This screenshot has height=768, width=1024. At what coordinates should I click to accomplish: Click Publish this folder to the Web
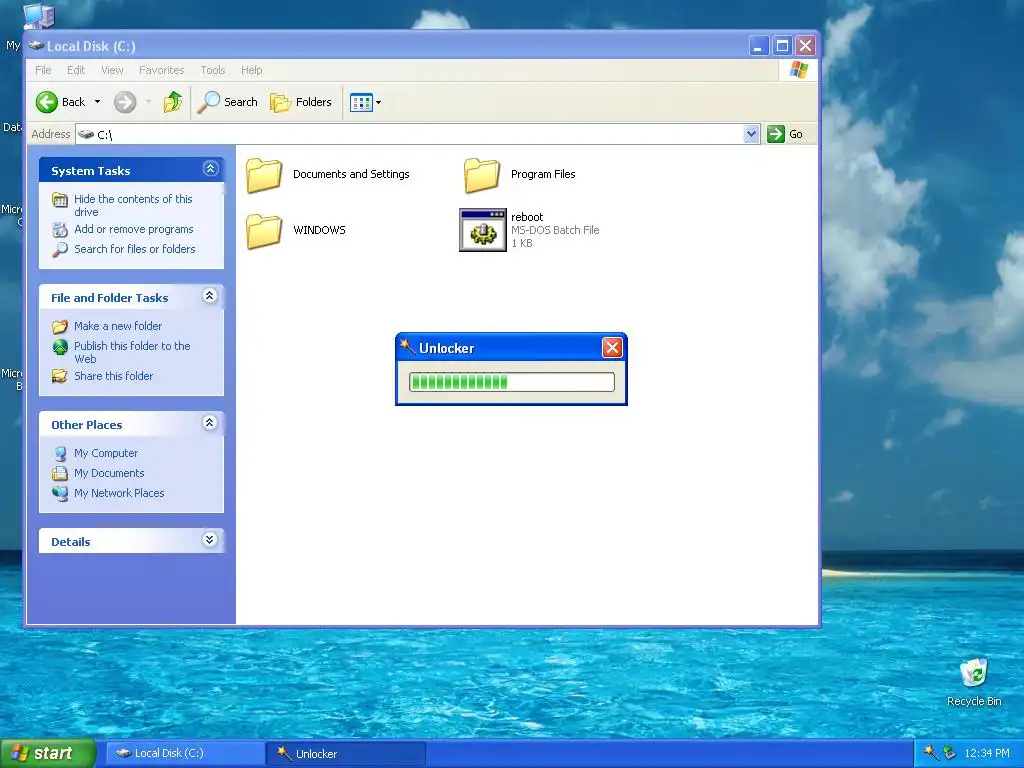tap(132, 352)
